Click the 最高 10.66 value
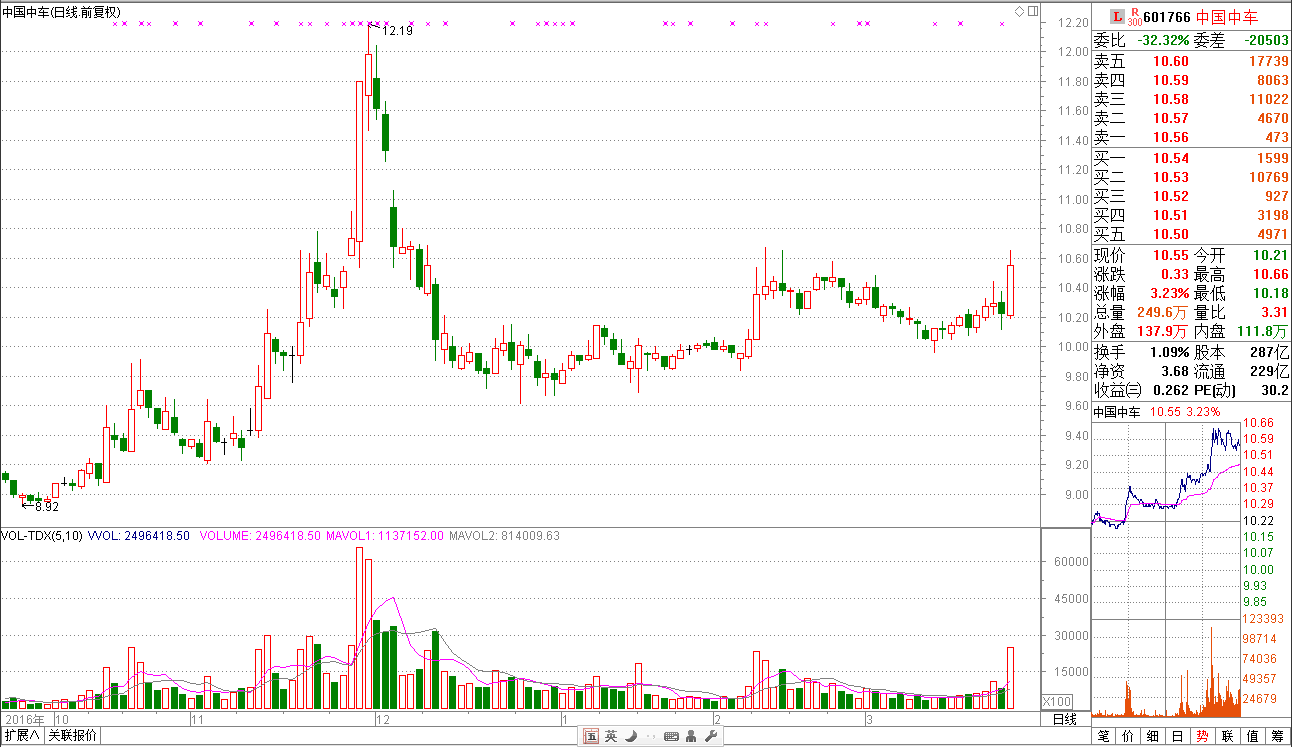Viewport: 1292px width, 747px height. 1271,274
